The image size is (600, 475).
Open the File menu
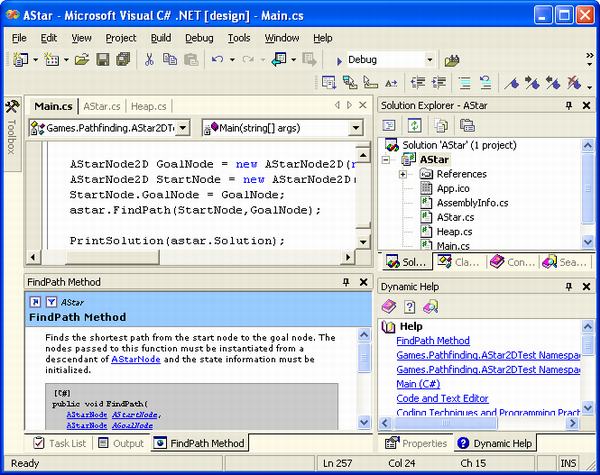pyautogui.click(x=19, y=38)
